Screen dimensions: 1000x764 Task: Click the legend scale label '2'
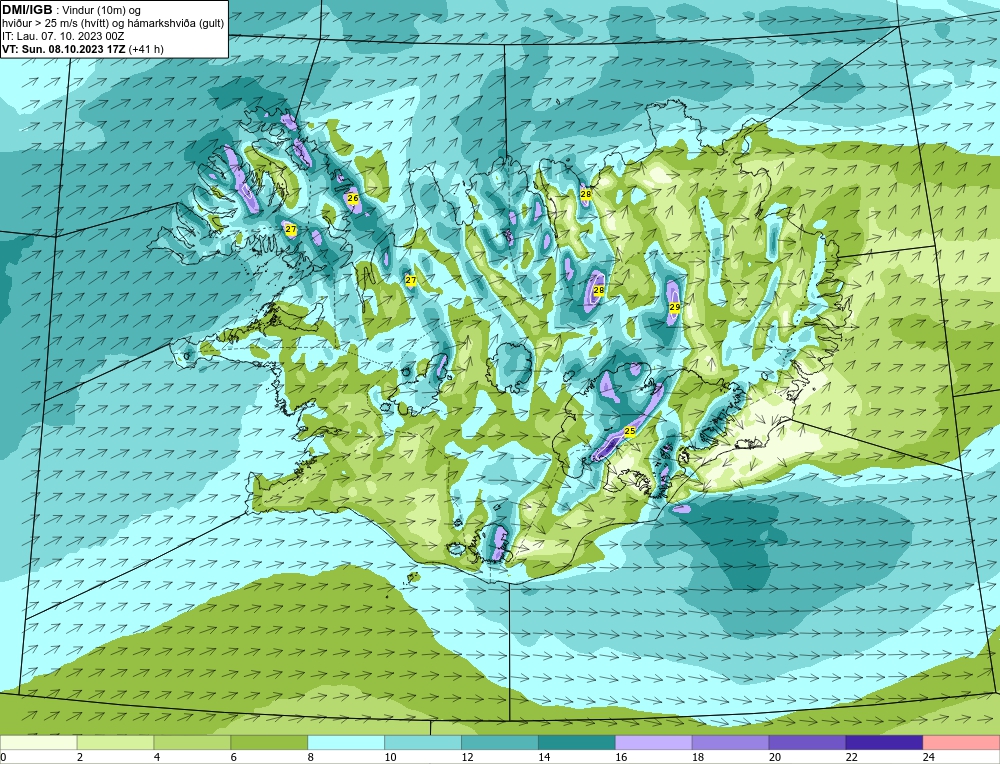point(80,757)
